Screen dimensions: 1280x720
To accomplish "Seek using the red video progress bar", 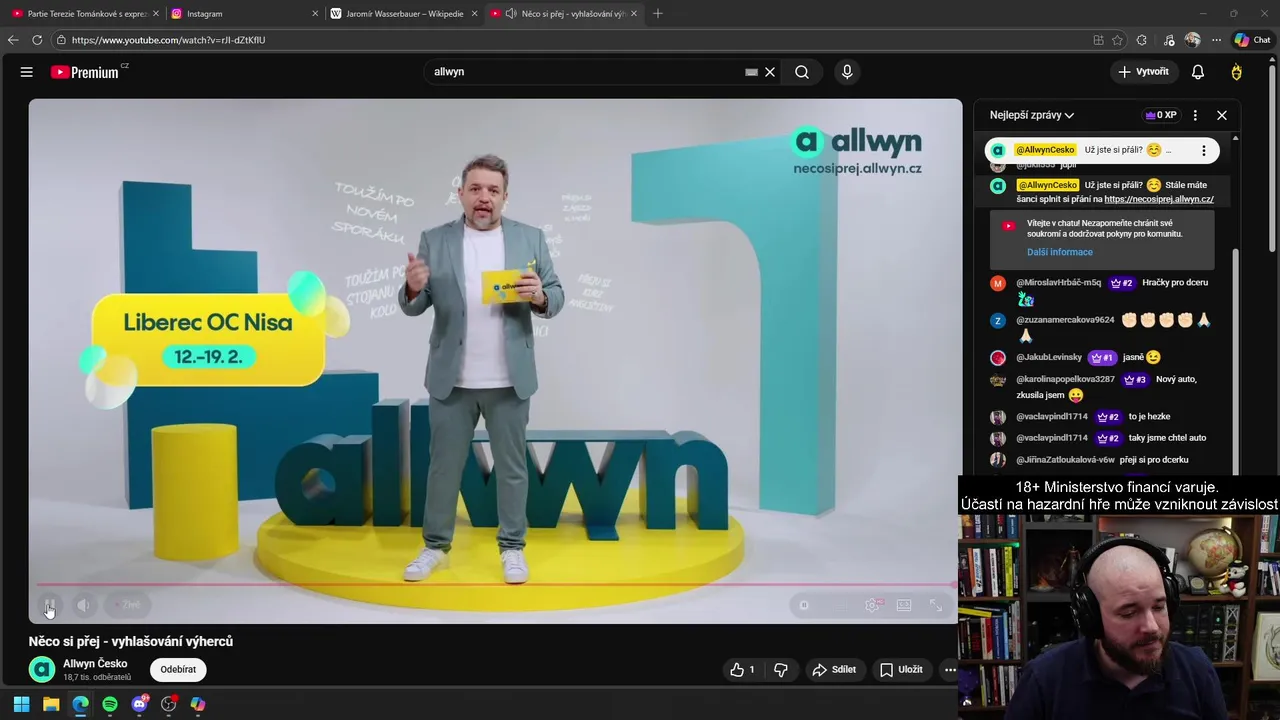I will 495,584.
